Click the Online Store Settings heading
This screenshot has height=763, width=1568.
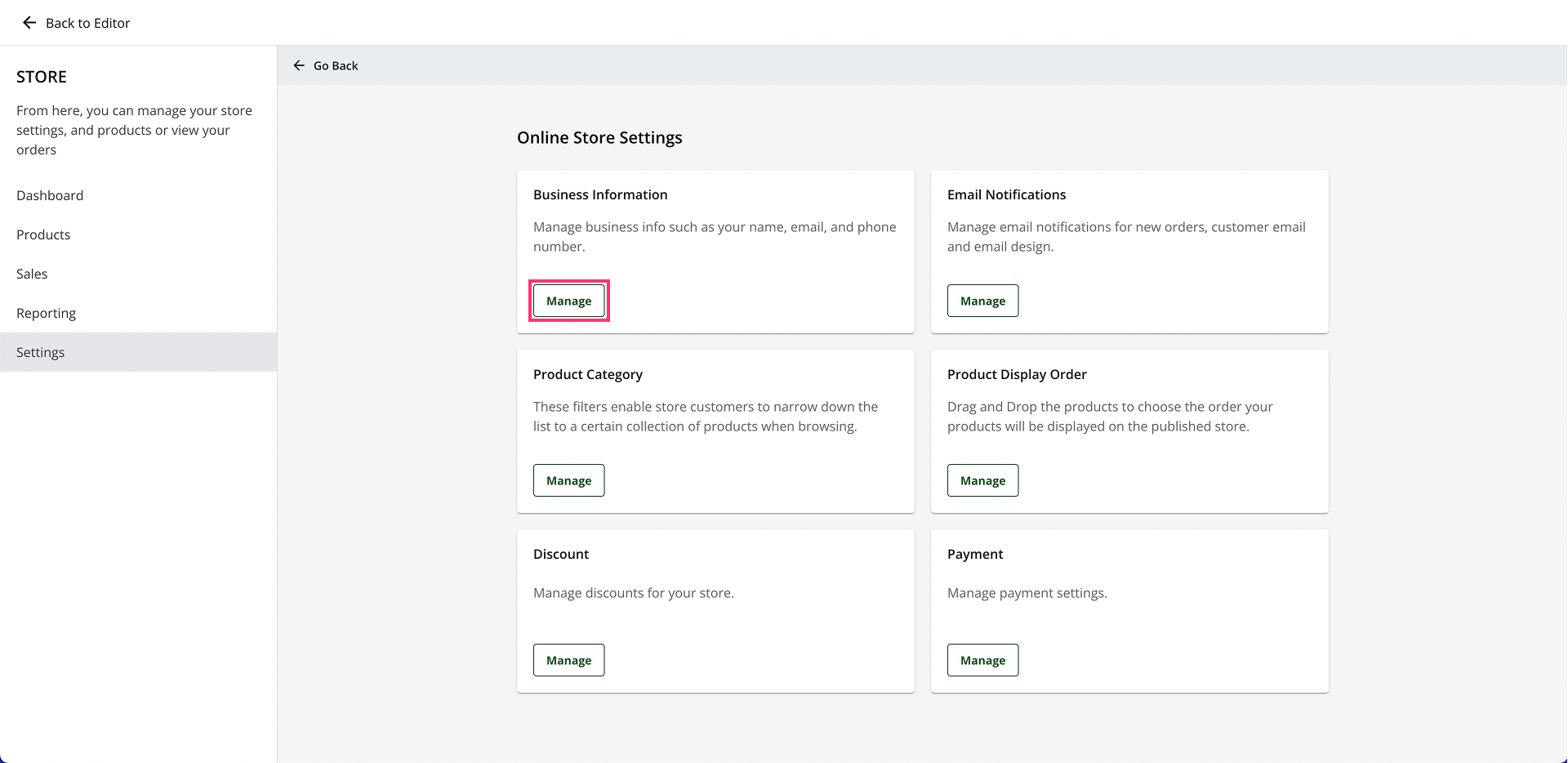point(599,137)
